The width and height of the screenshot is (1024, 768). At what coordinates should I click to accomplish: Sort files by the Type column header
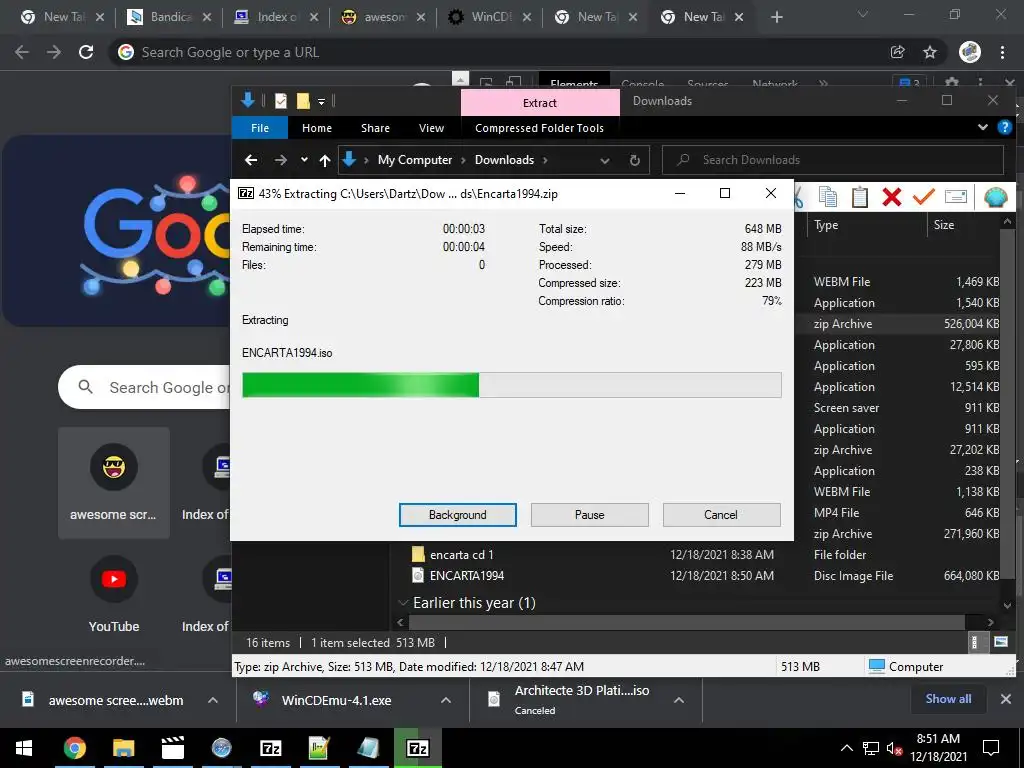click(867, 225)
